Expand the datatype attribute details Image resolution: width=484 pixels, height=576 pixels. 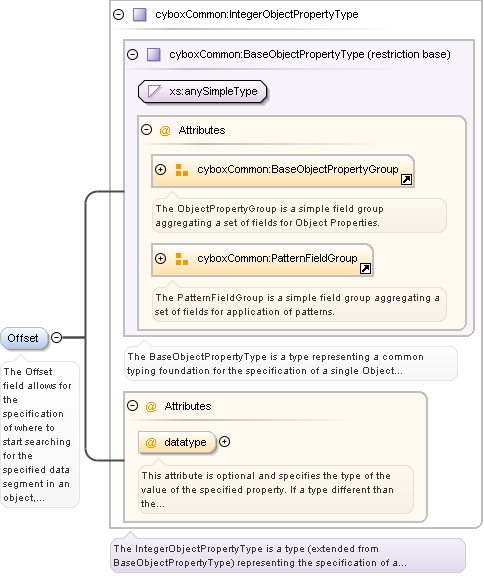tap(224, 442)
